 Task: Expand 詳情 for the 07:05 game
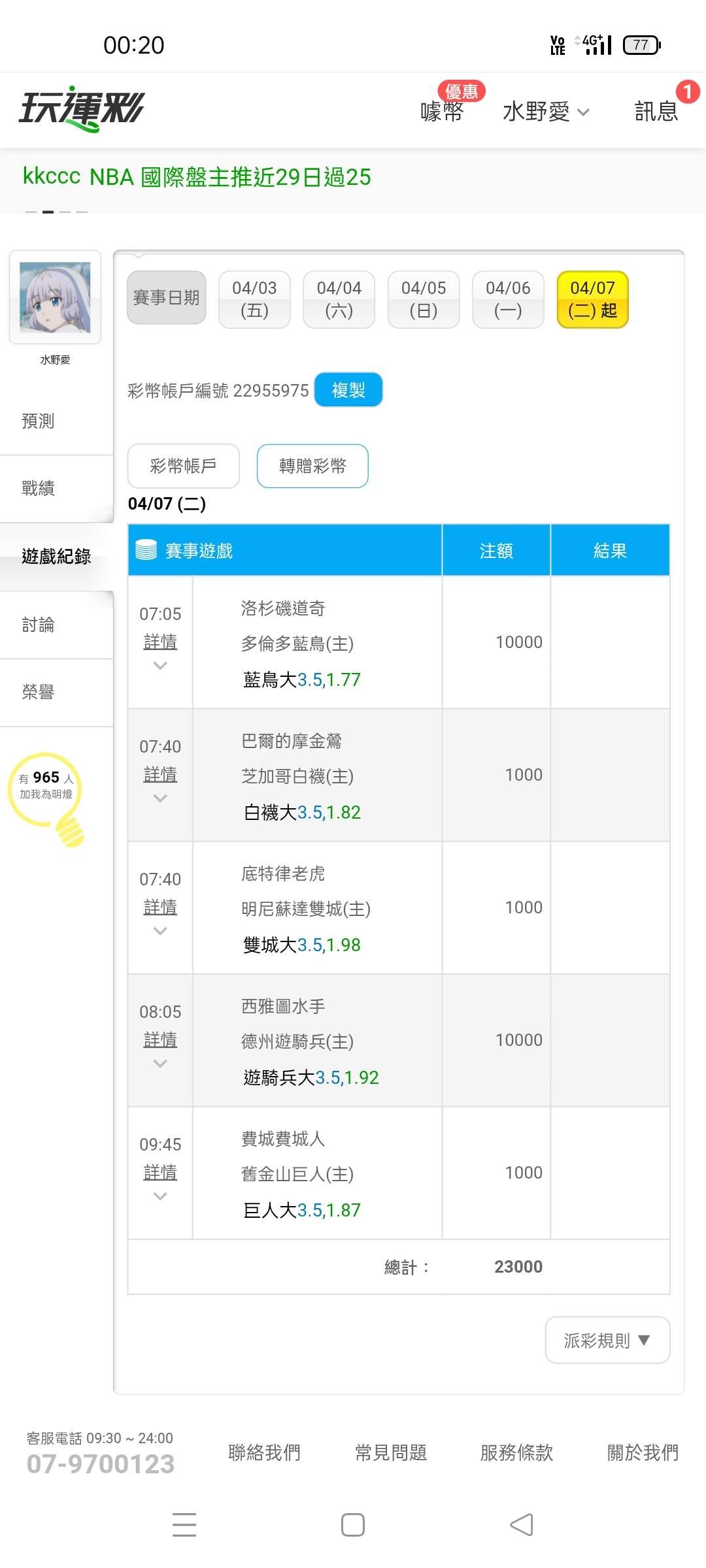pyautogui.click(x=160, y=642)
